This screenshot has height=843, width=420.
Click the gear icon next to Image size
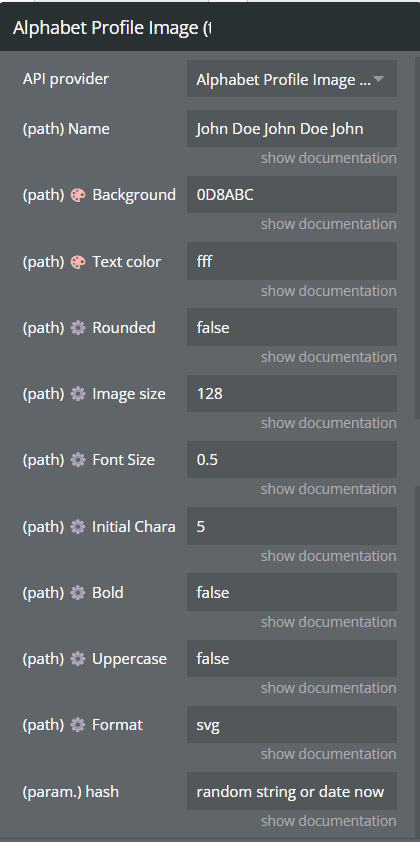click(x=78, y=394)
